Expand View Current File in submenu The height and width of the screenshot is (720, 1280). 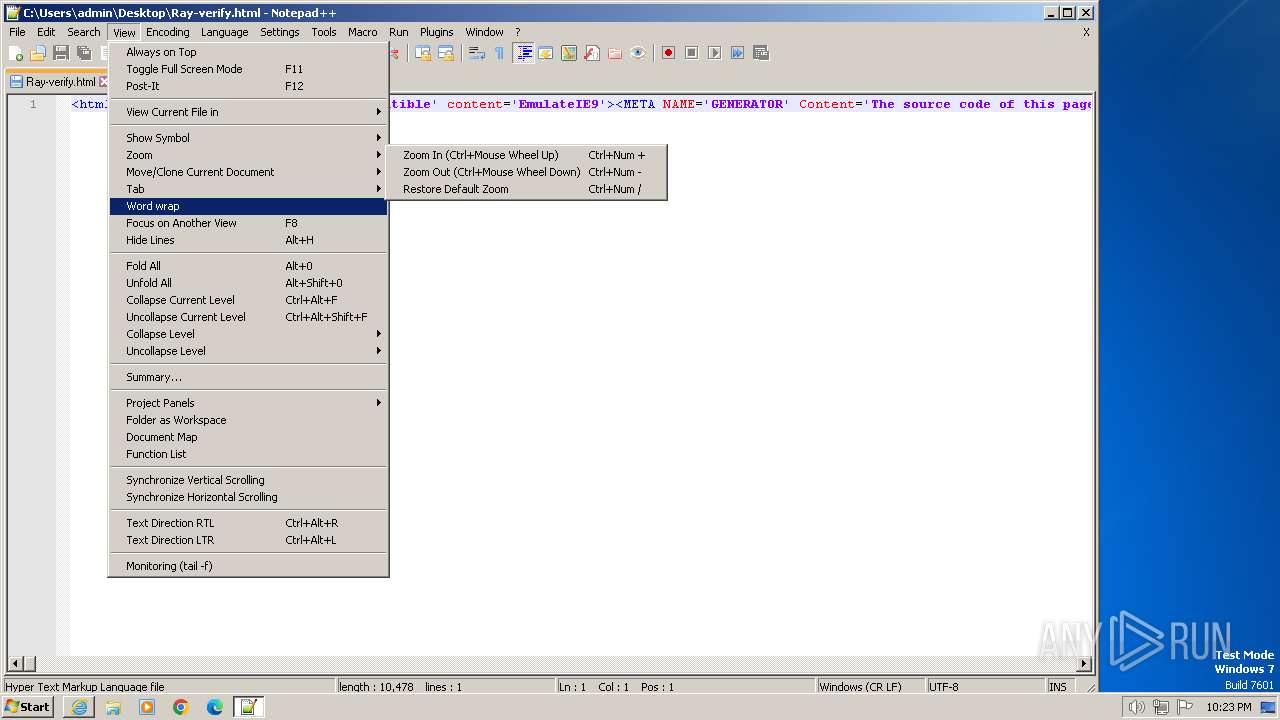click(248, 112)
